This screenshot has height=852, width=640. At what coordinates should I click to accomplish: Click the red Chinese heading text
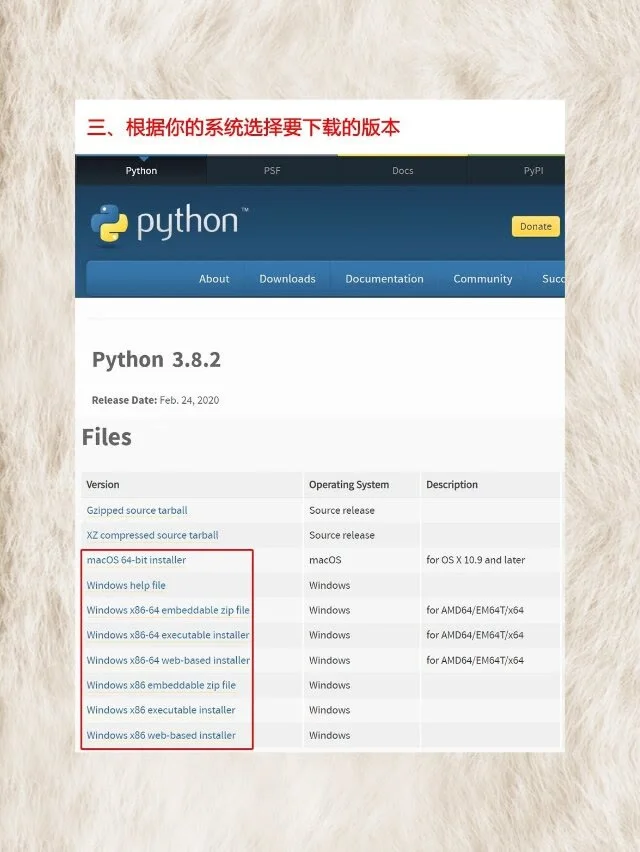coord(243,127)
